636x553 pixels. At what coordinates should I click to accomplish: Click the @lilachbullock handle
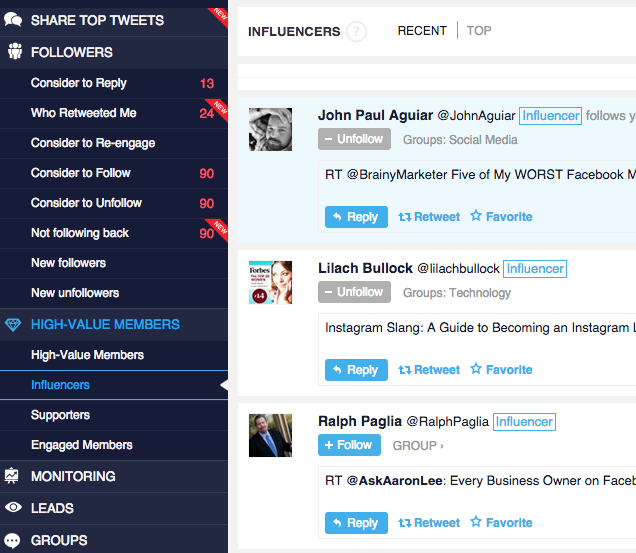click(458, 269)
